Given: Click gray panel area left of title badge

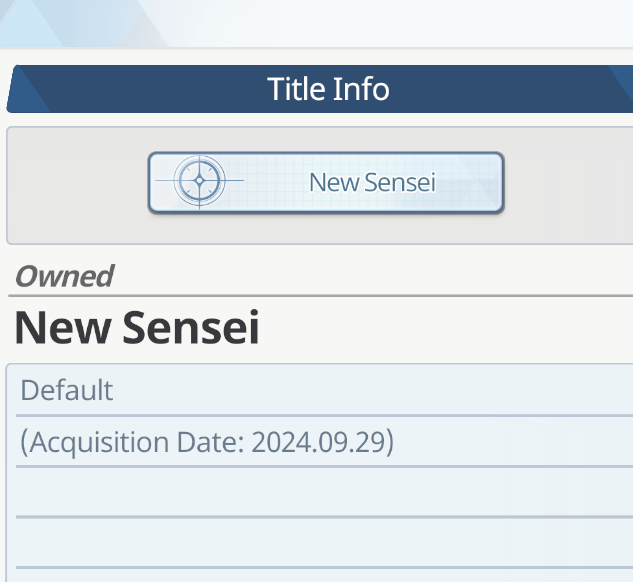Looking at the screenshot, I should point(76,185).
